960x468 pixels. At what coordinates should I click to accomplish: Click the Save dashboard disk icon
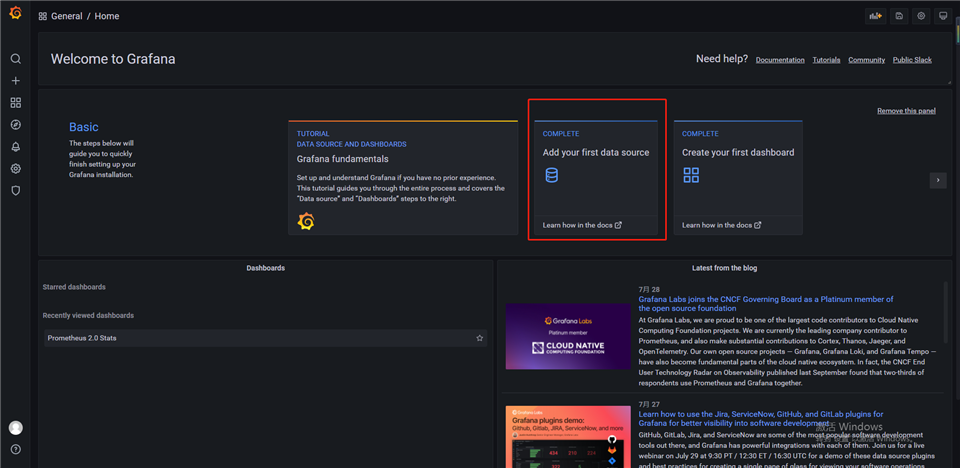point(899,17)
